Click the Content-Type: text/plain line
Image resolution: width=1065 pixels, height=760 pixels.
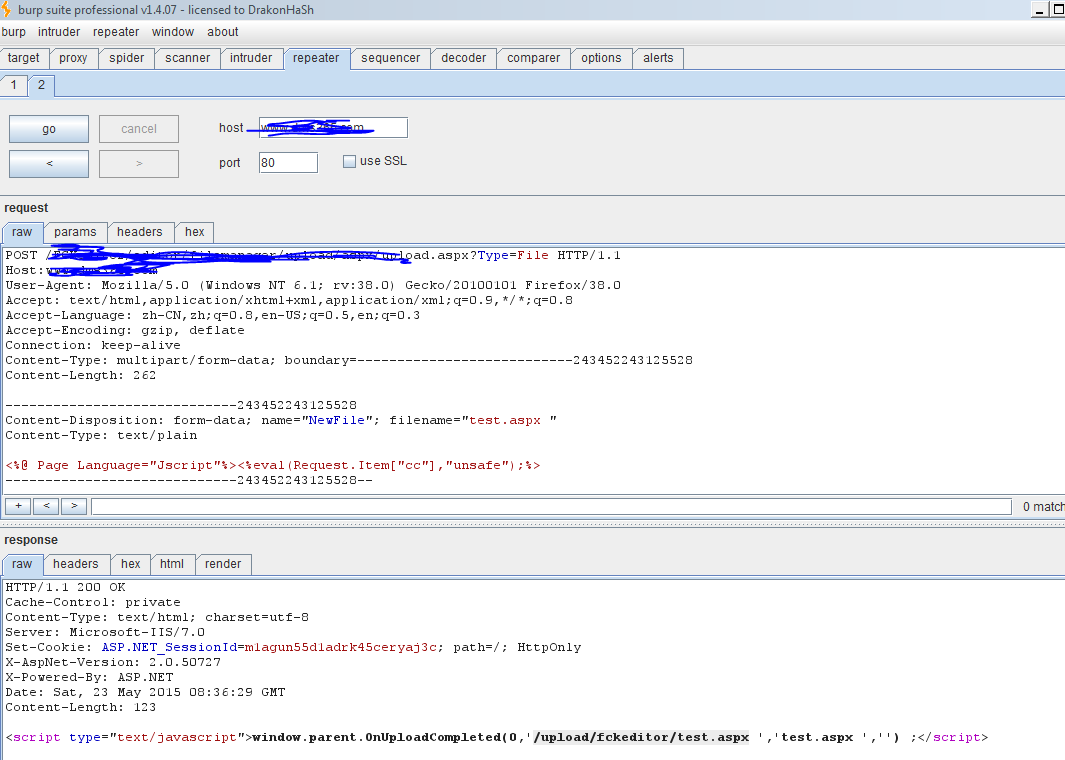click(x=101, y=435)
